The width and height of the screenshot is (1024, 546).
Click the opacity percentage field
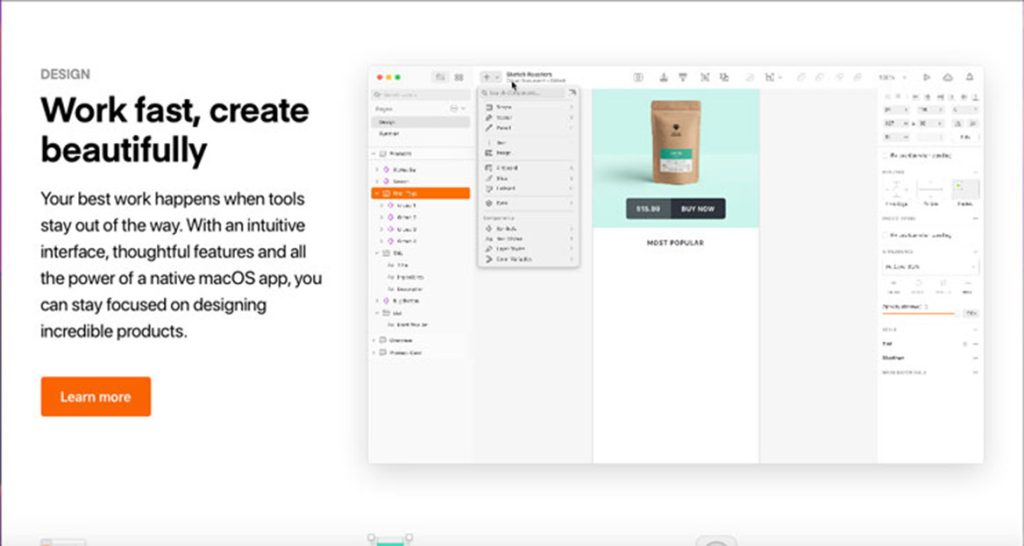click(x=971, y=313)
